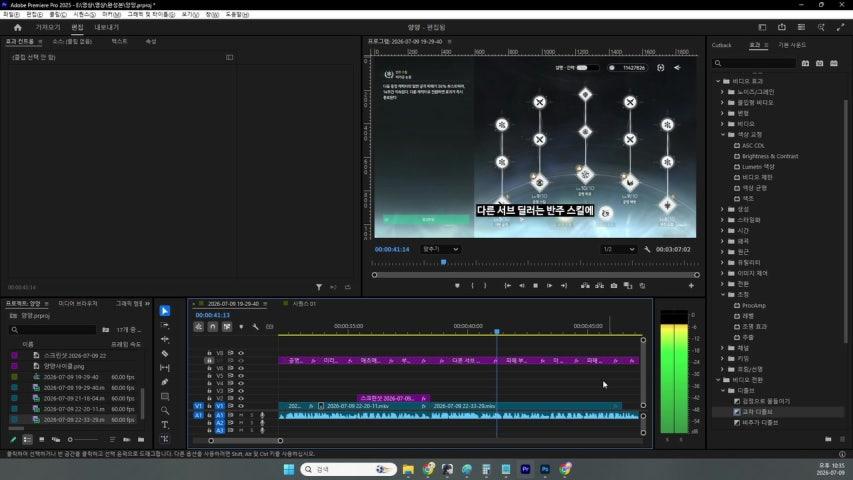The image size is (853, 480).
Task: Open the Cutback panel tab
Action: pyautogui.click(x=721, y=45)
